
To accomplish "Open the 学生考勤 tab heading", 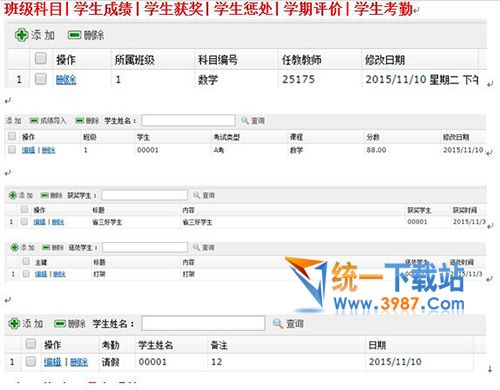I will click(x=383, y=9).
